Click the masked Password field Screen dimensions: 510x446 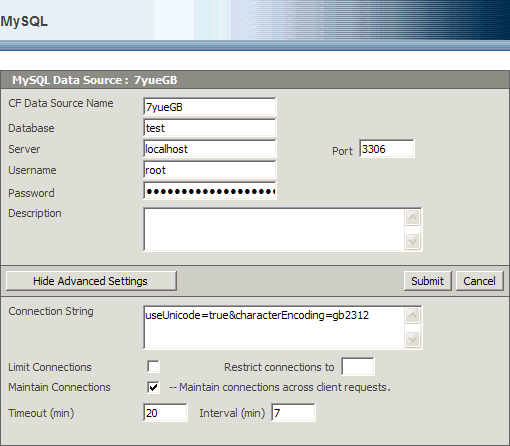pos(210,191)
